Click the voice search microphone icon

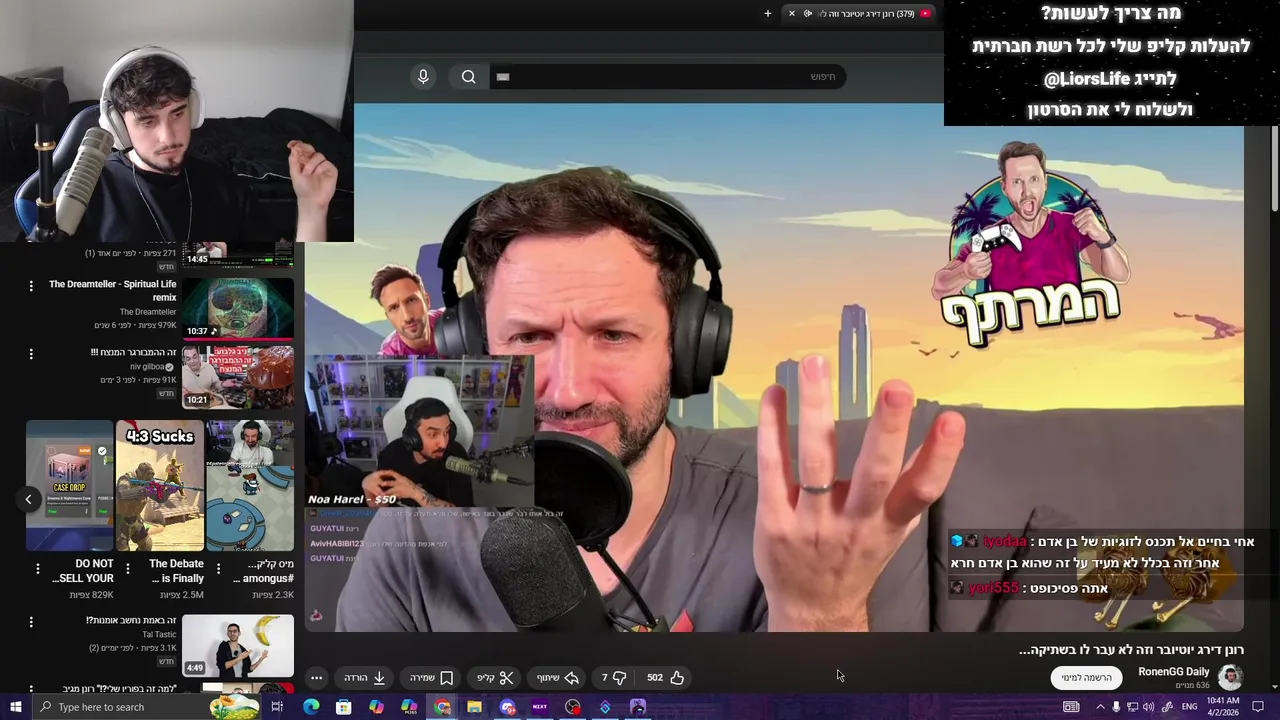[423, 77]
